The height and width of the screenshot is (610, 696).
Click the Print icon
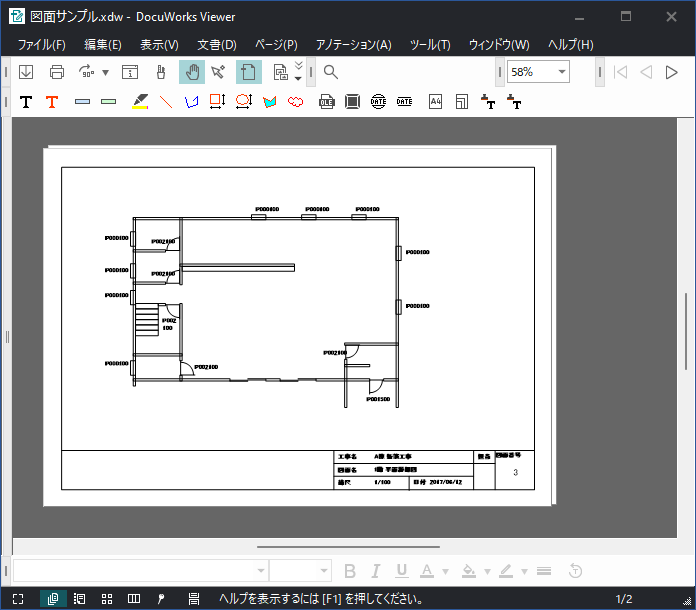tap(57, 72)
